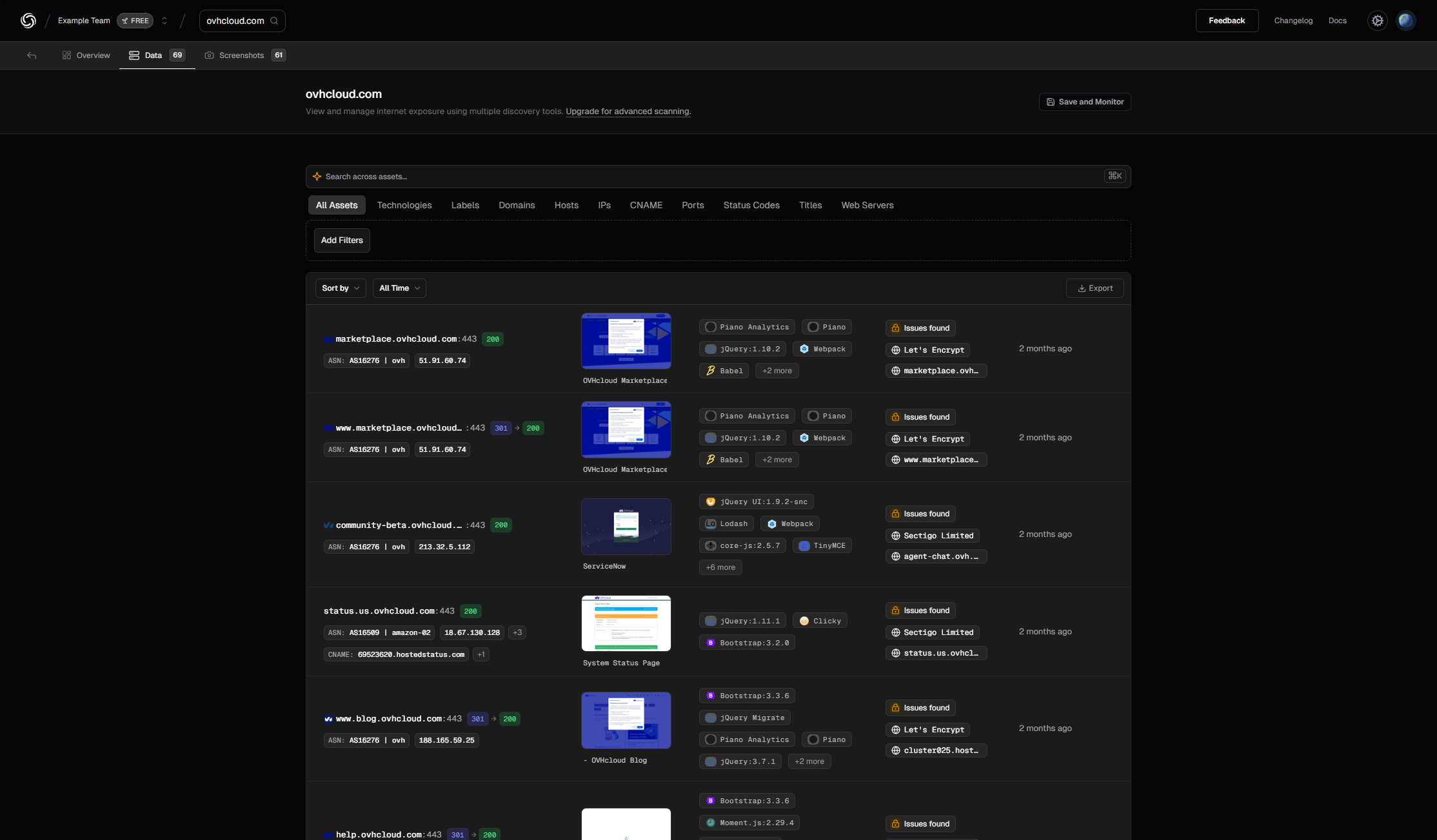Click the 188.165.59.25 IP chip
1437x840 pixels.
(x=446, y=740)
